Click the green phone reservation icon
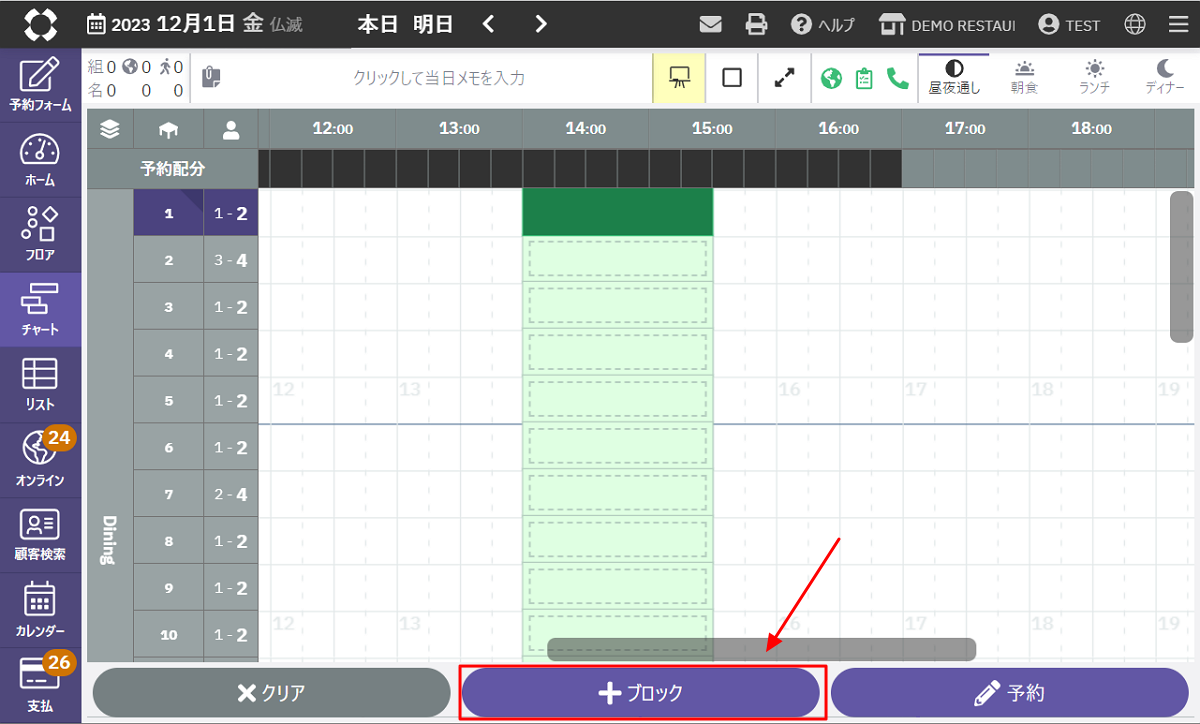The image size is (1200, 724). [897, 77]
